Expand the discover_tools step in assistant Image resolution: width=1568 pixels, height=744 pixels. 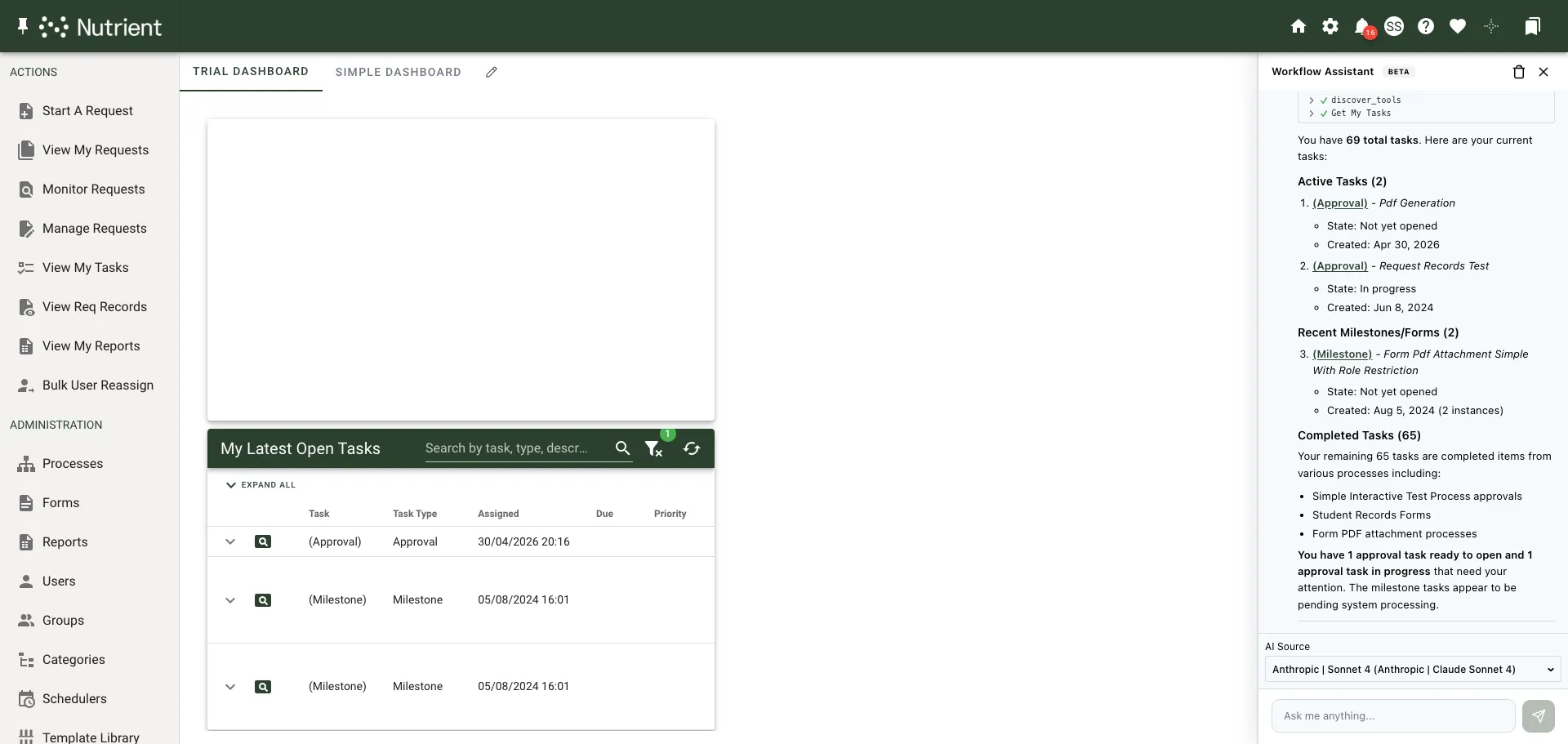[1312, 100]
